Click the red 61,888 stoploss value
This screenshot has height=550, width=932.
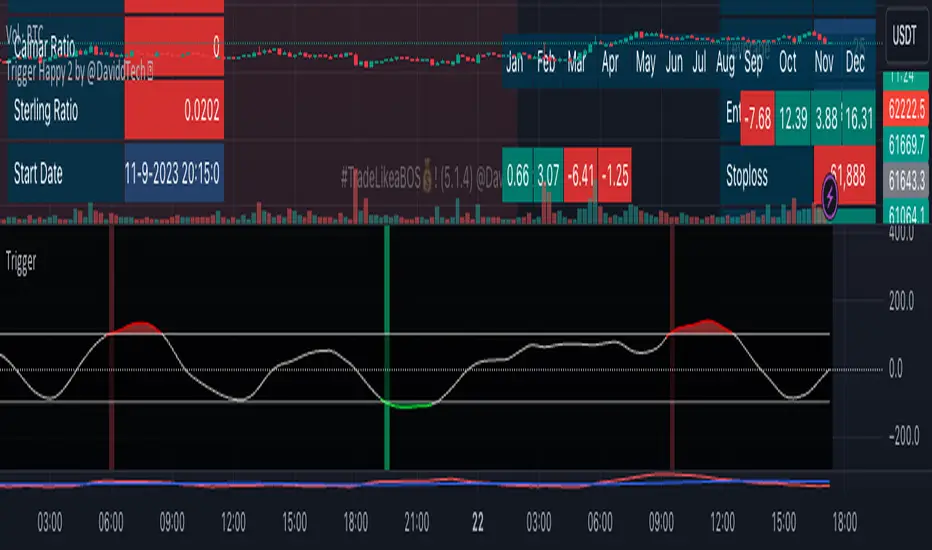click(845, 176)
